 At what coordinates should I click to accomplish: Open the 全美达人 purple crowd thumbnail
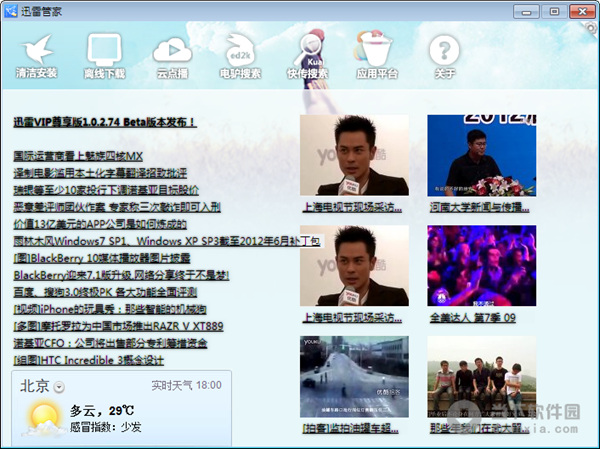tap(481, 266)
